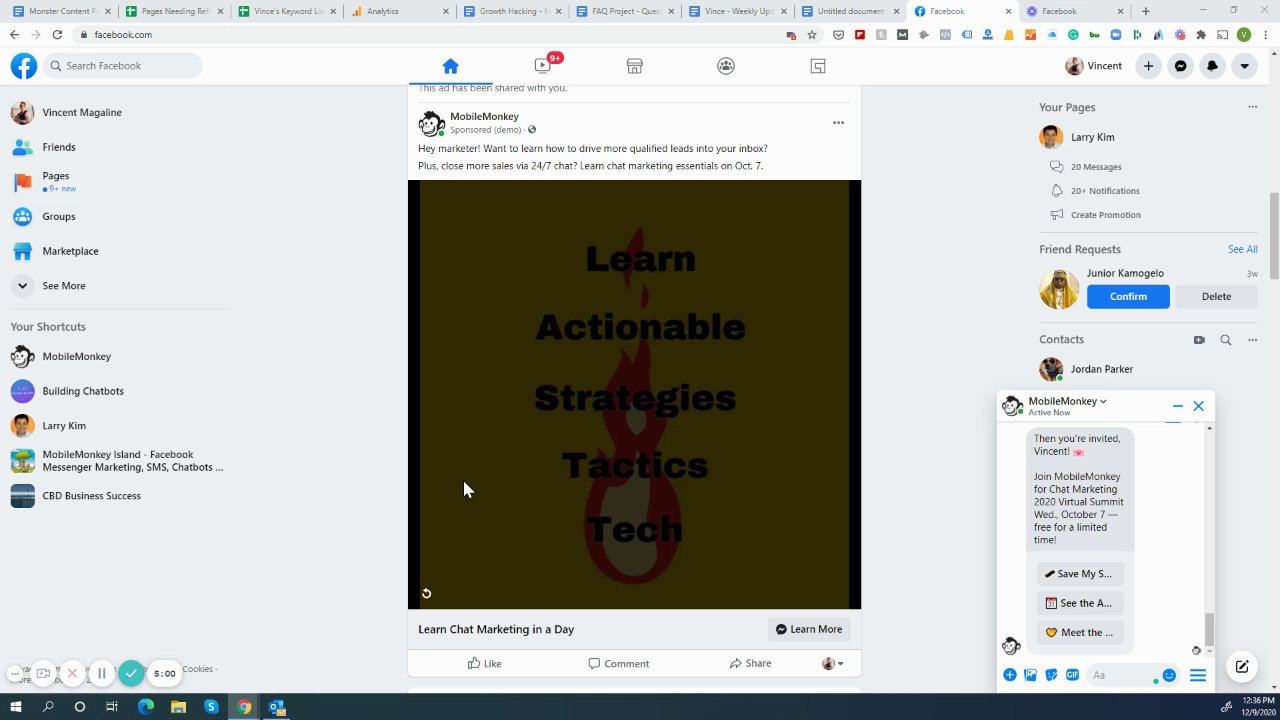
Task: Click the Learn More button
Action: coord(809,629)
